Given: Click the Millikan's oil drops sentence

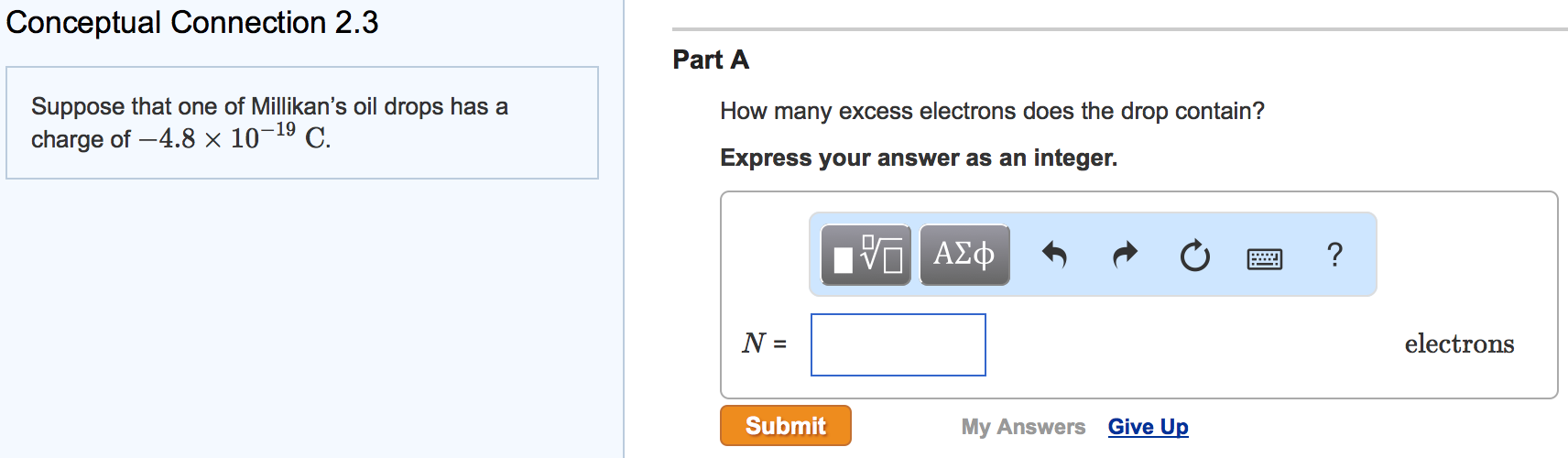Looking at the screenshot, I should click(x=269, y=107).
